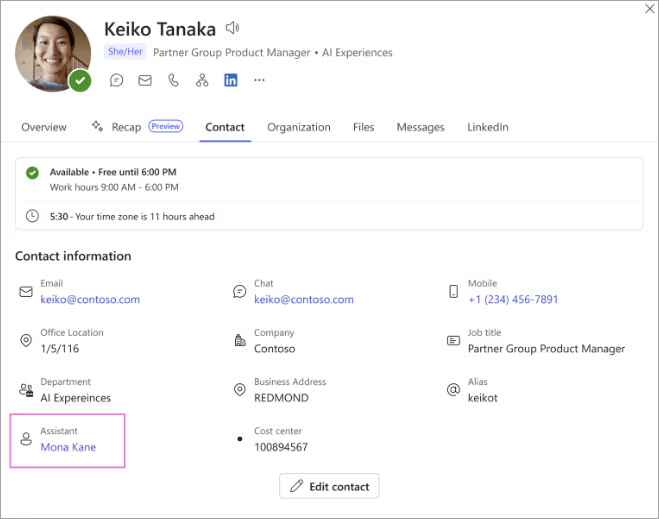Select the company value Contoso
Image resolution: width=659 pixels, height=519 pixels.
[x=274, y=348]
